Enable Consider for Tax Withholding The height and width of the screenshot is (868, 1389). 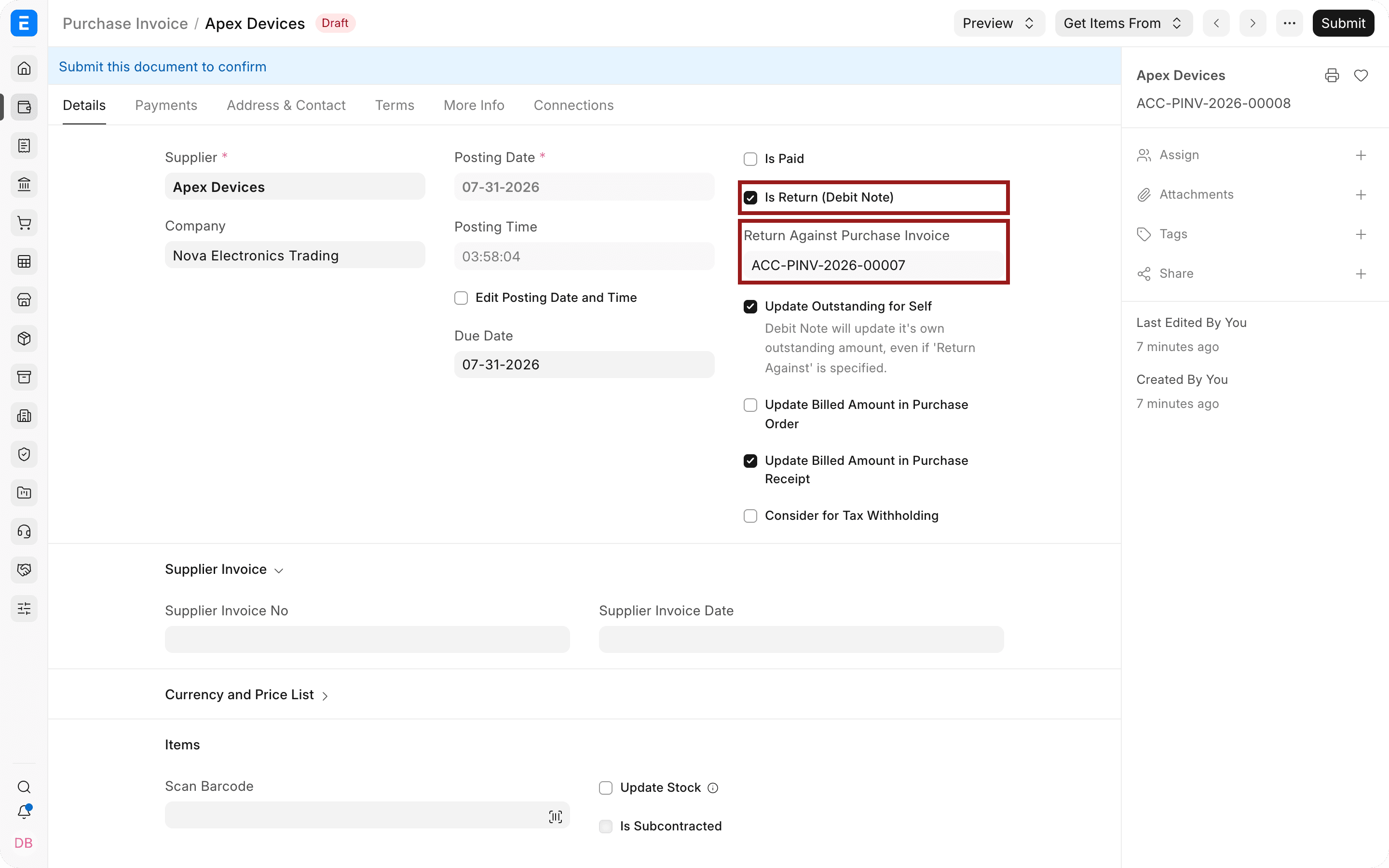(x=750, y=516)
